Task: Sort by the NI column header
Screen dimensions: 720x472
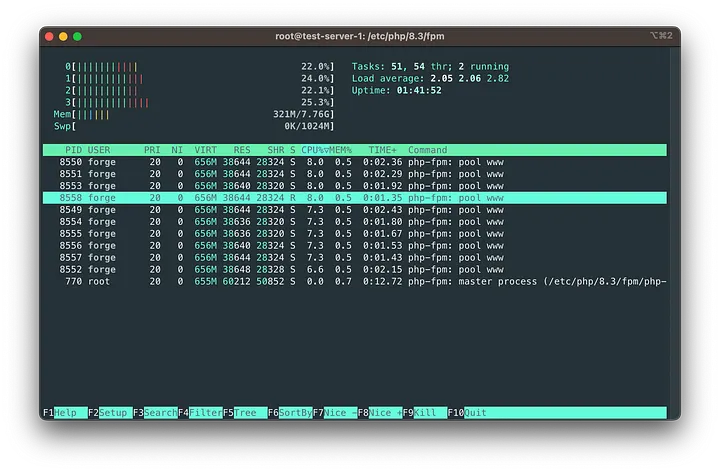Action: tap(177, 150)
